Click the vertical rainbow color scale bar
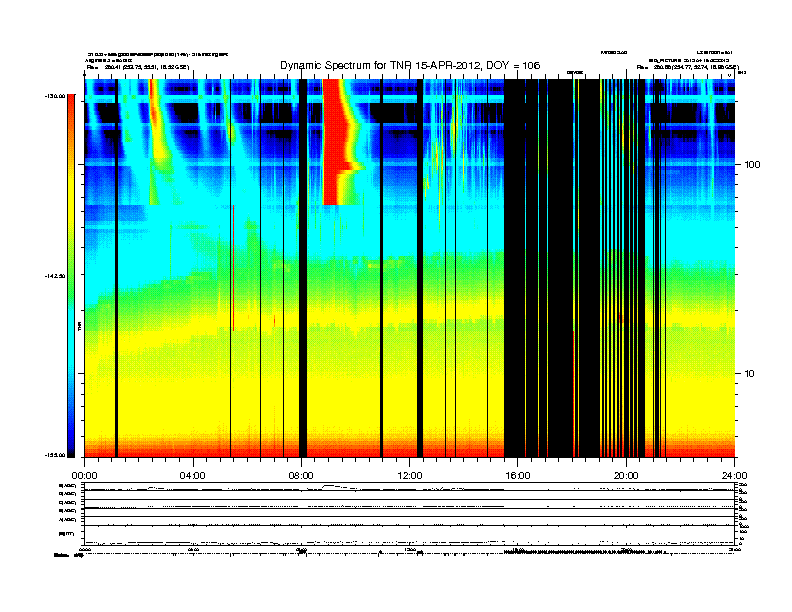The image size is (792, 612). (x=71, y=276)
